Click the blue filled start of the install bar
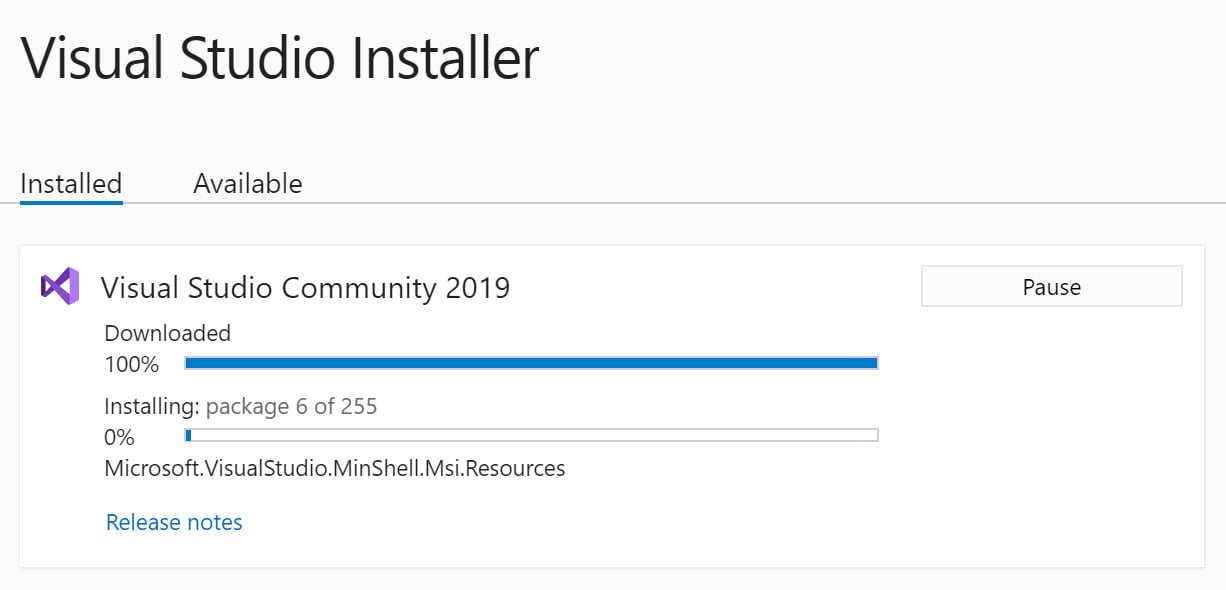Image resolution: width=1226 pixels, height=590 pixels. [x=188, y=435]
